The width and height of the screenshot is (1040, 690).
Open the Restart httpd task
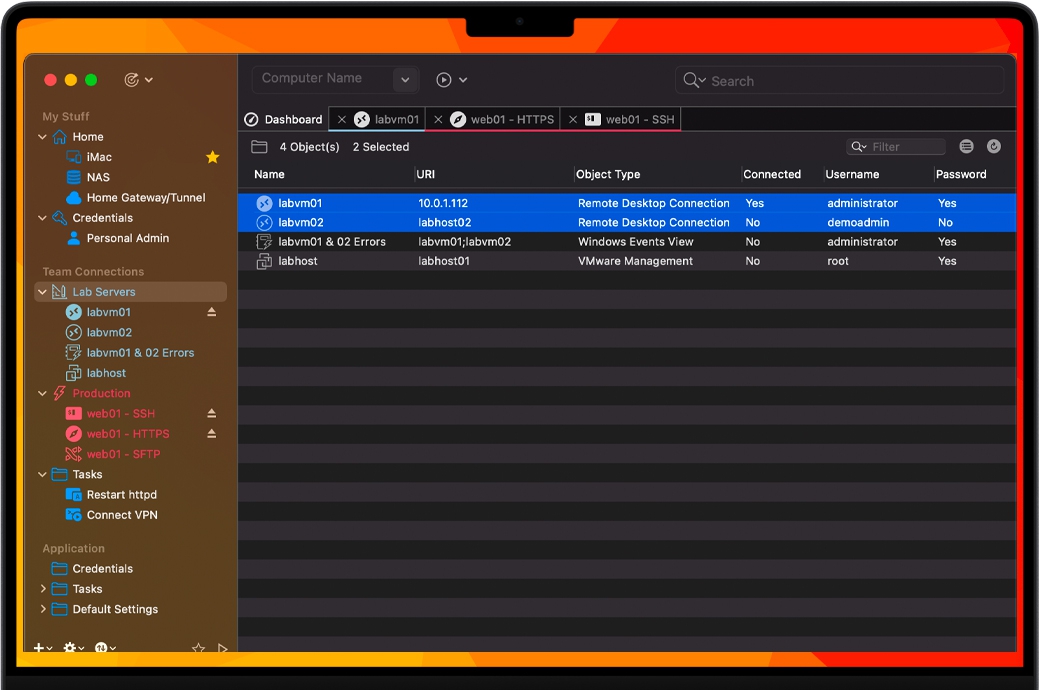pos(111,495)
